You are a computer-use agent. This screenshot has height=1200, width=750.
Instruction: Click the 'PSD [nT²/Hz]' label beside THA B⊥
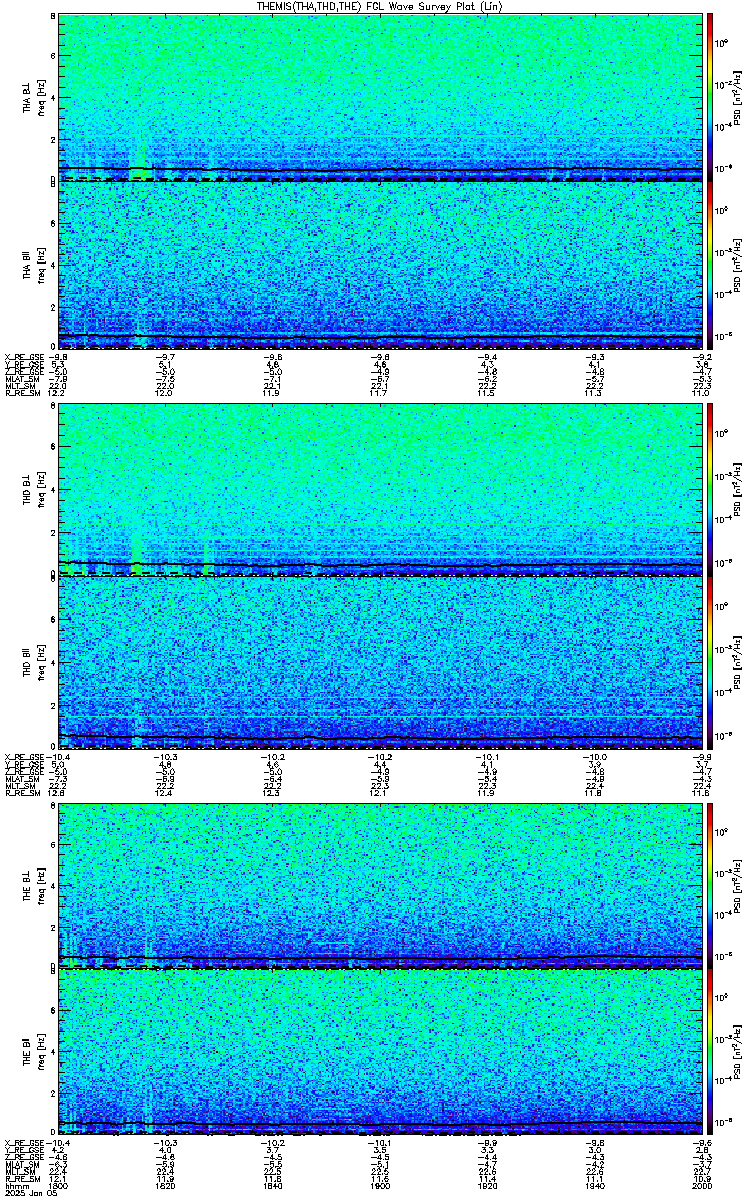[737, 97]
